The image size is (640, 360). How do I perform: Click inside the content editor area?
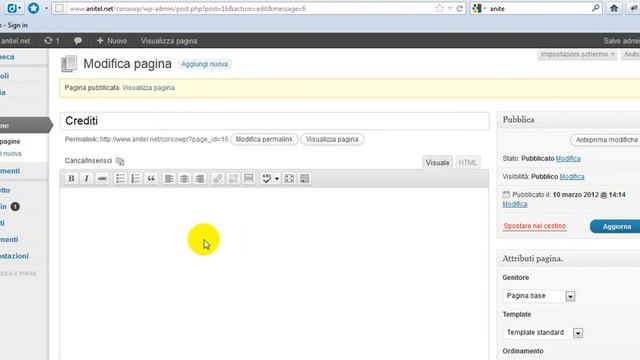point(274,273)
